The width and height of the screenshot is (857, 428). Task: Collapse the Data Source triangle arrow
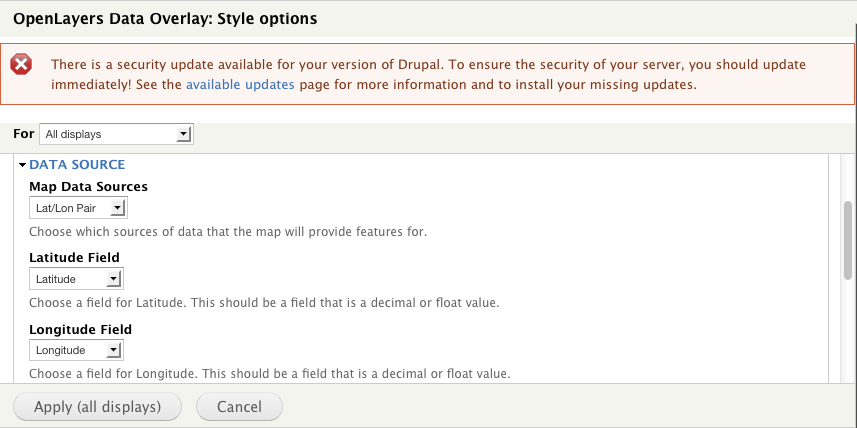point(22,164)
